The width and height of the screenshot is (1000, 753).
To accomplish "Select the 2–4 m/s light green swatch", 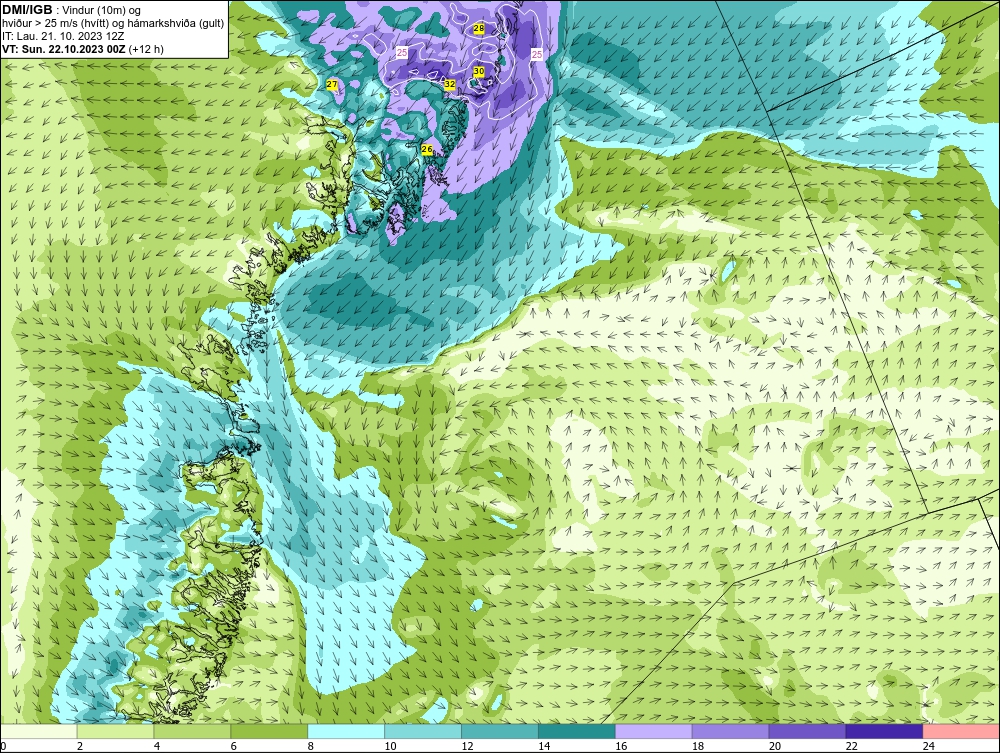I will [x=115, y=731].
